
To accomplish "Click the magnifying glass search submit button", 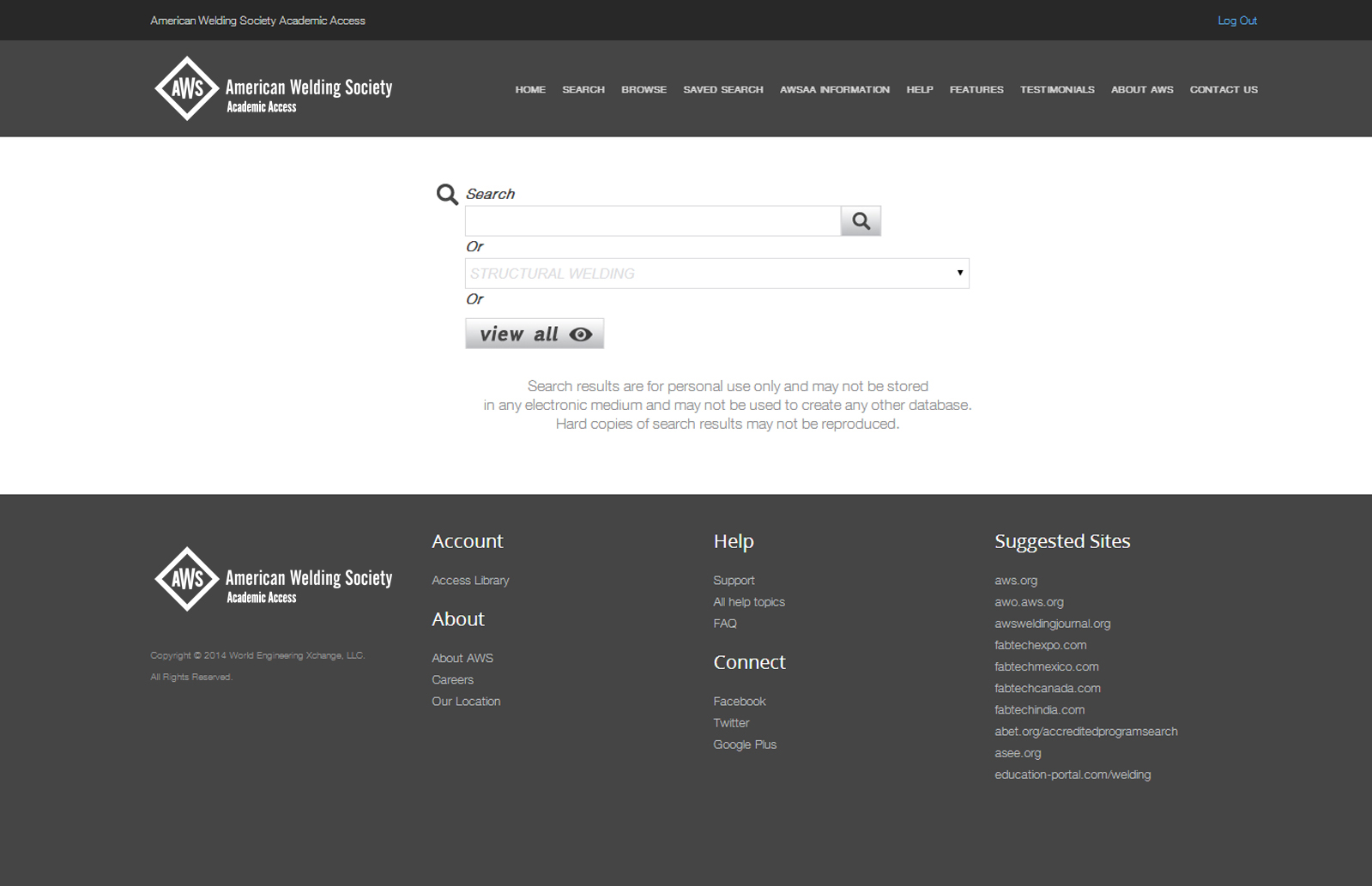I will (x=861, y=221).
